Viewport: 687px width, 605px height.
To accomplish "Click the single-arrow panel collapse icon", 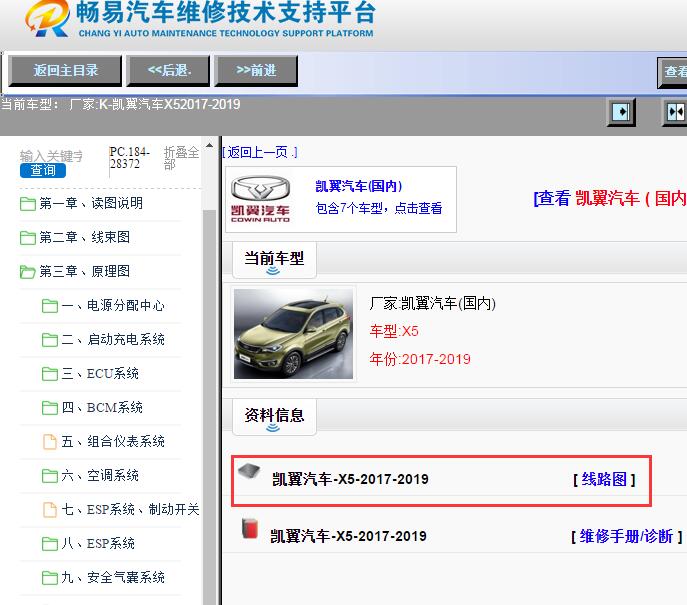I will [x=621, y=112].
